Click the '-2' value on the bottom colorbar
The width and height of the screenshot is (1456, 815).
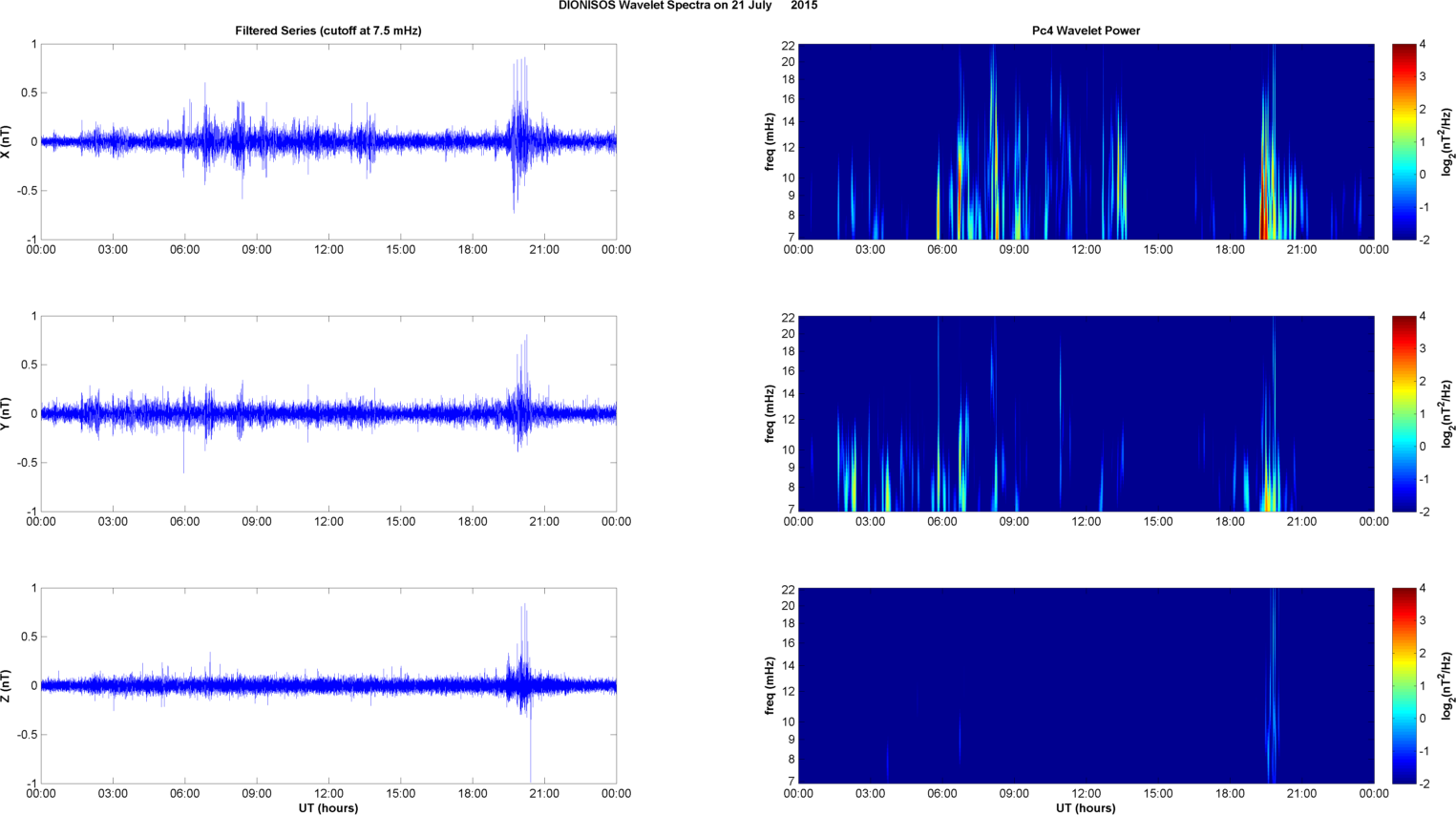point(1424,784)
